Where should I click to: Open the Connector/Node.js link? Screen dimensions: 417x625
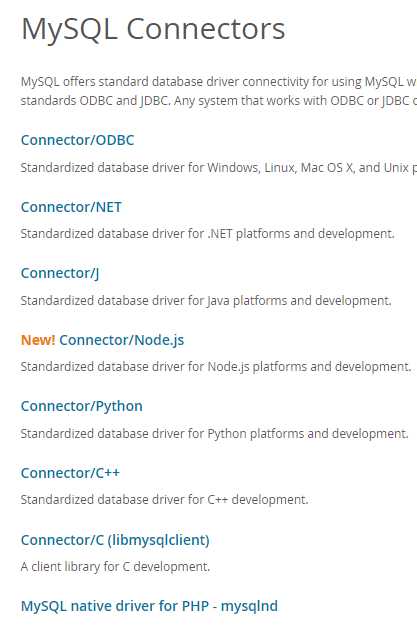(x=122, y=340)
